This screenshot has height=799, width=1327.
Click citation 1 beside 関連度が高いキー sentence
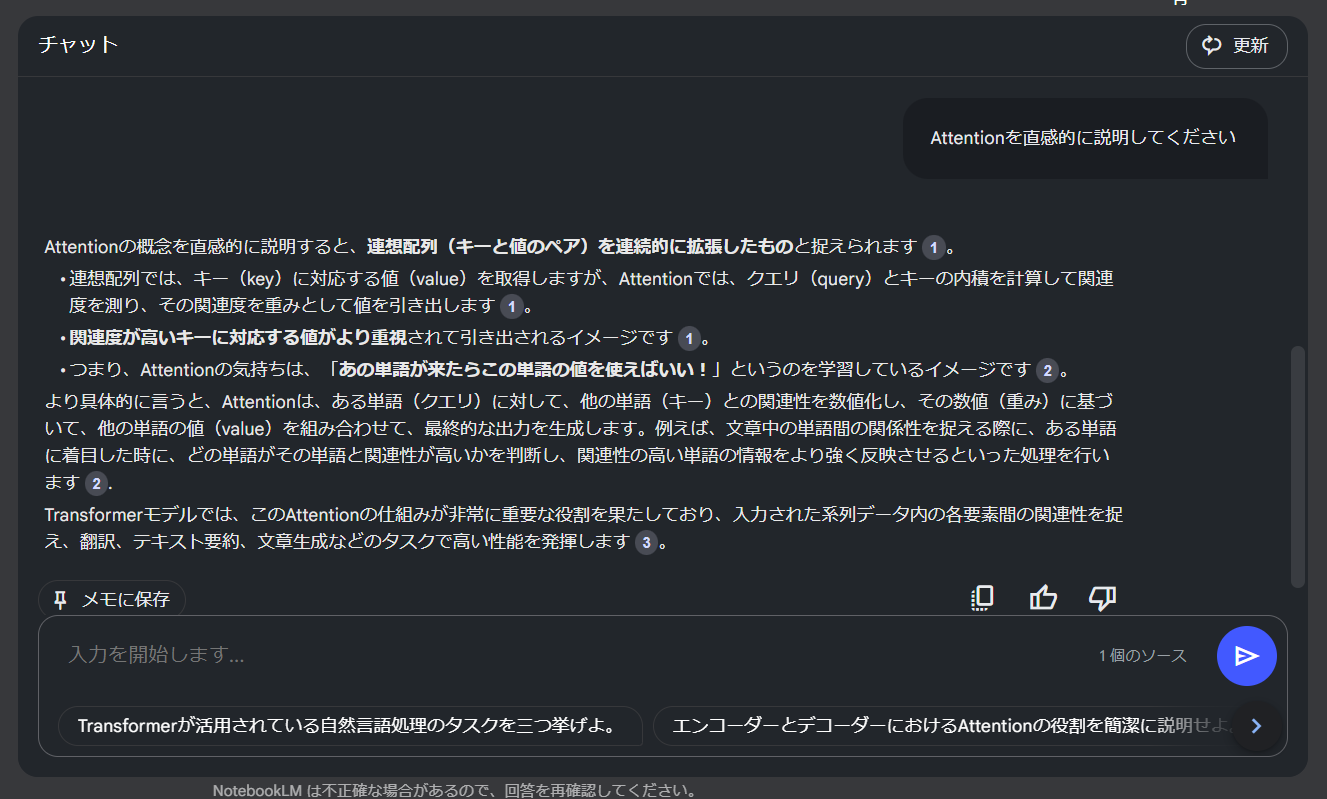tap(689, 339)
